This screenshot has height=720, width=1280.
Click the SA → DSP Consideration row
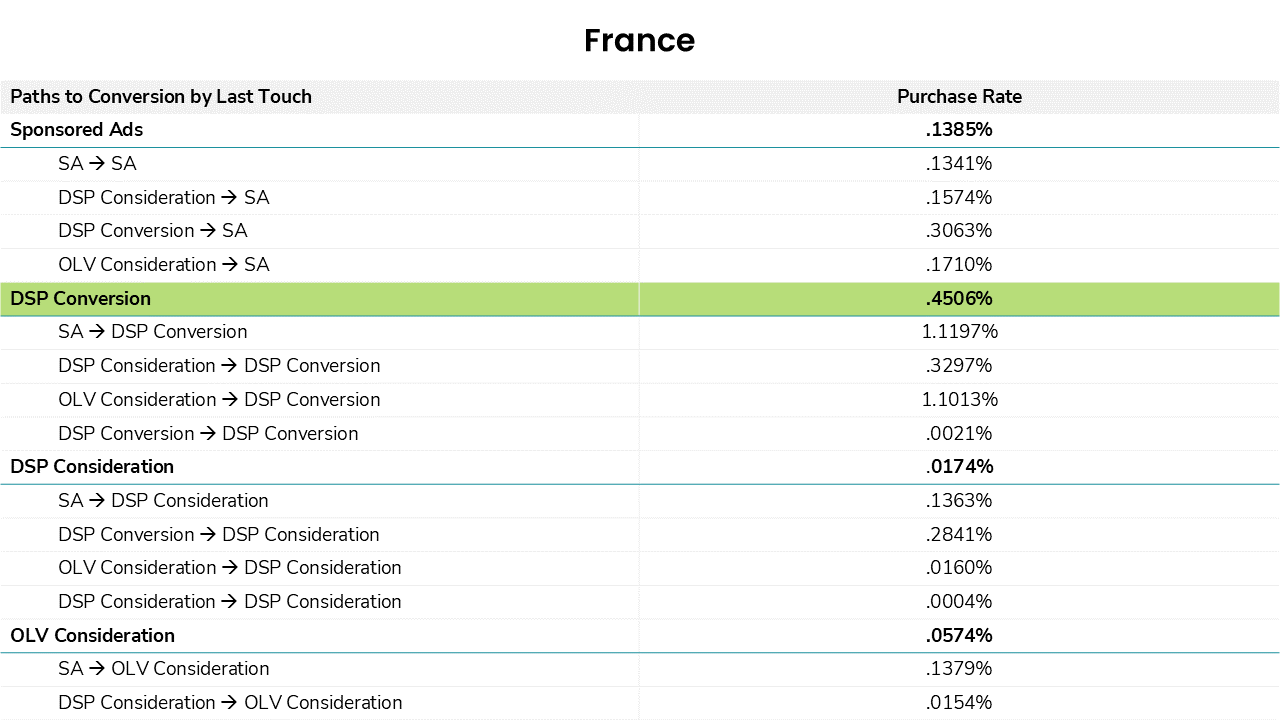click(x=640, y=501)
